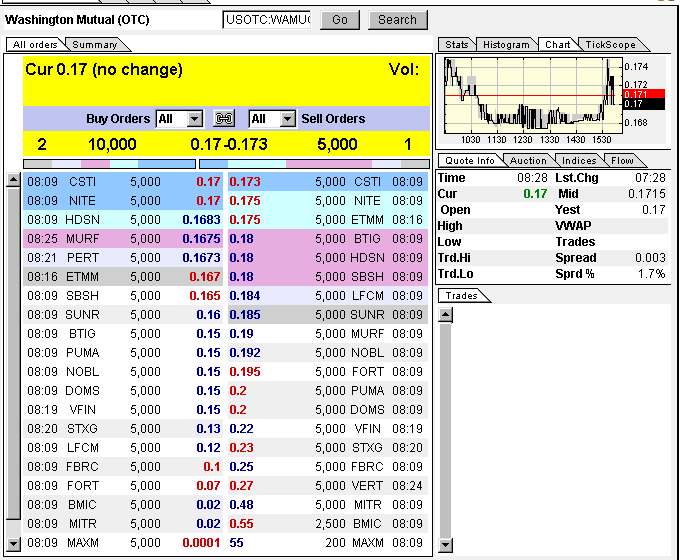Screen dimensions: 682x560
Task: Switch to the All orders tab
Action: point(35,45)
